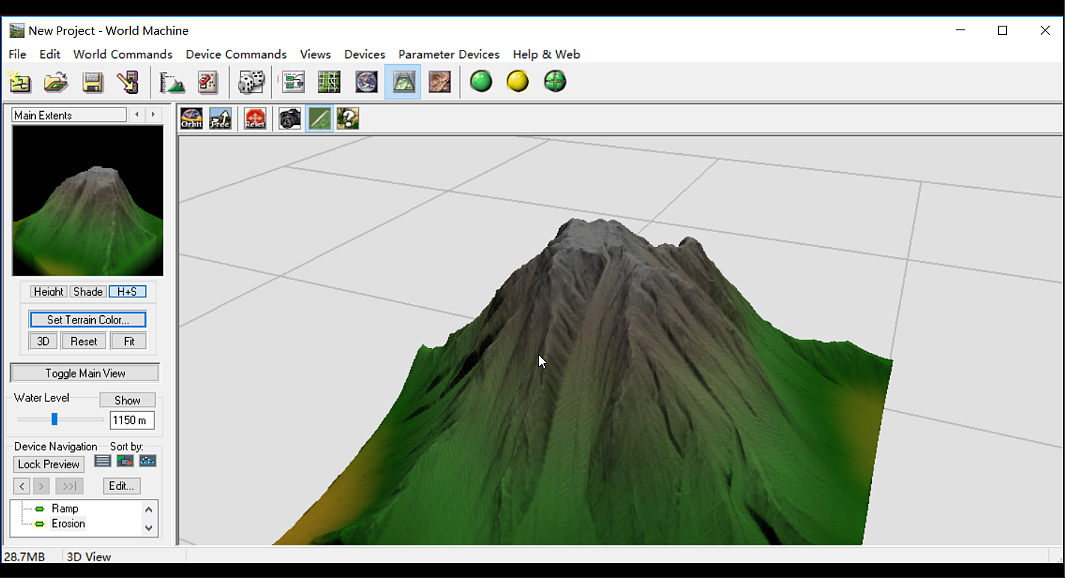Screen dimensions: 1065x578
Task: Jump to last device button
Action: point(69,486)
